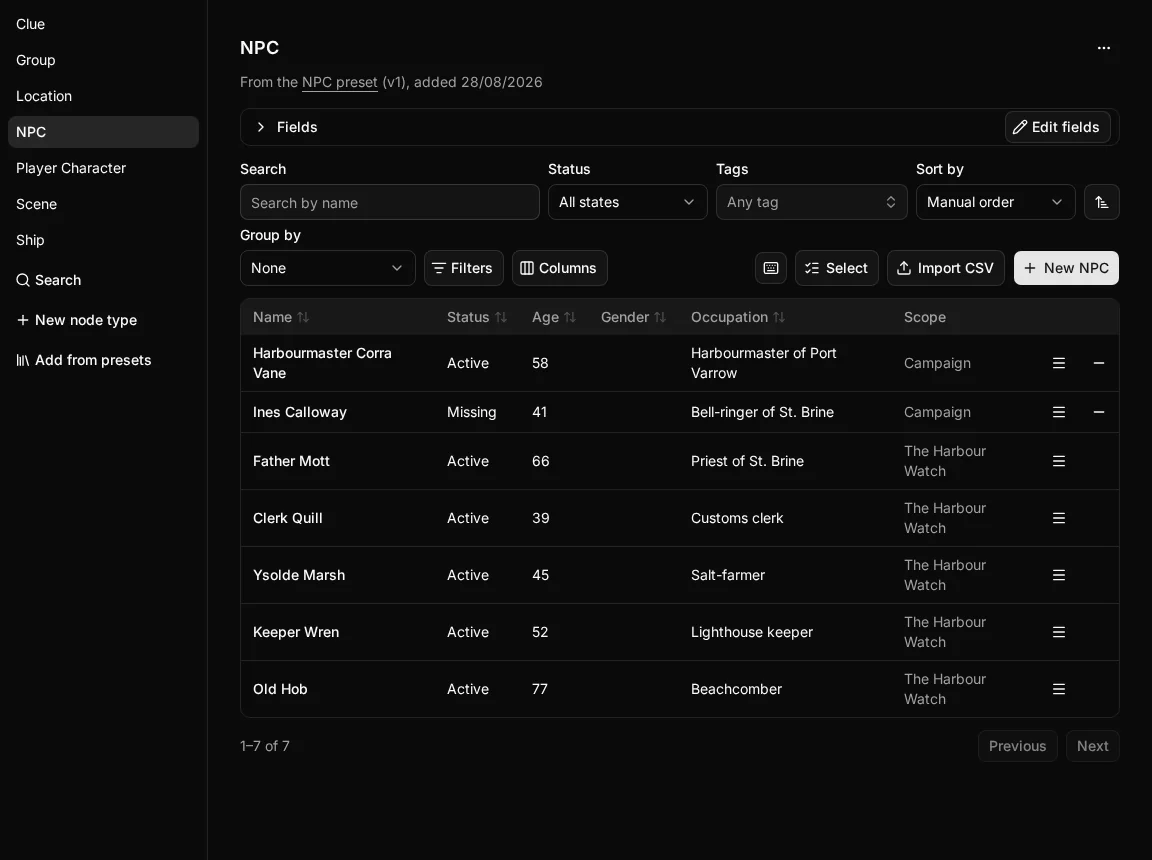
Task: Focus the Search by name field
Action: 389,202
